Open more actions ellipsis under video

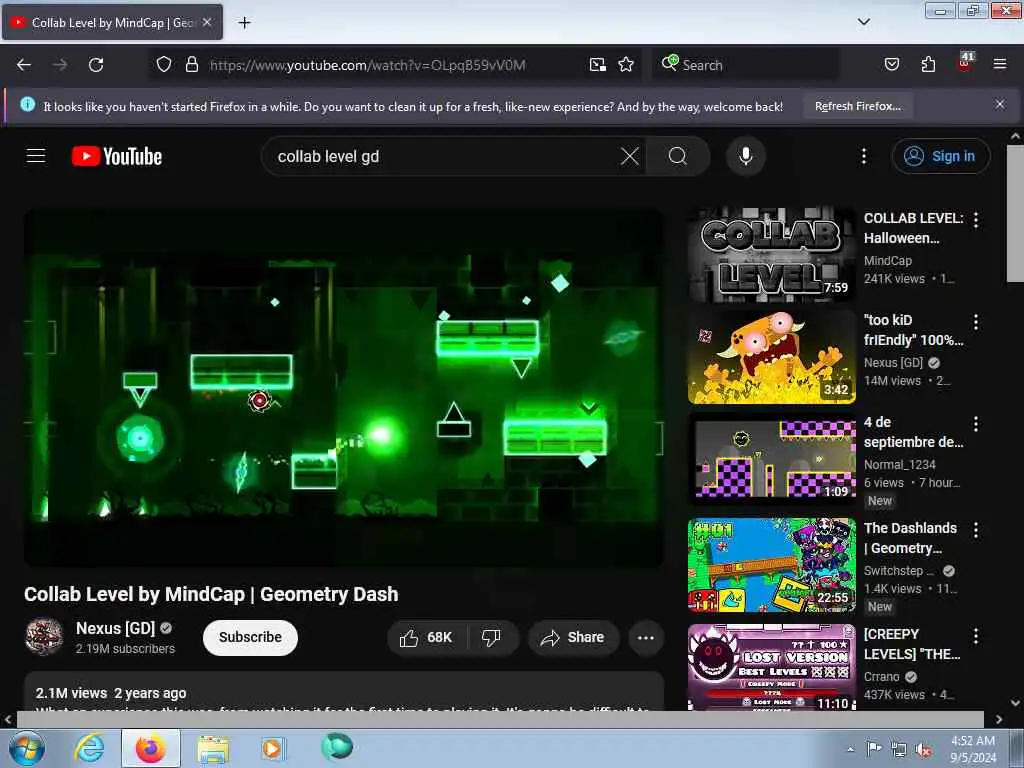coord(645,637)
